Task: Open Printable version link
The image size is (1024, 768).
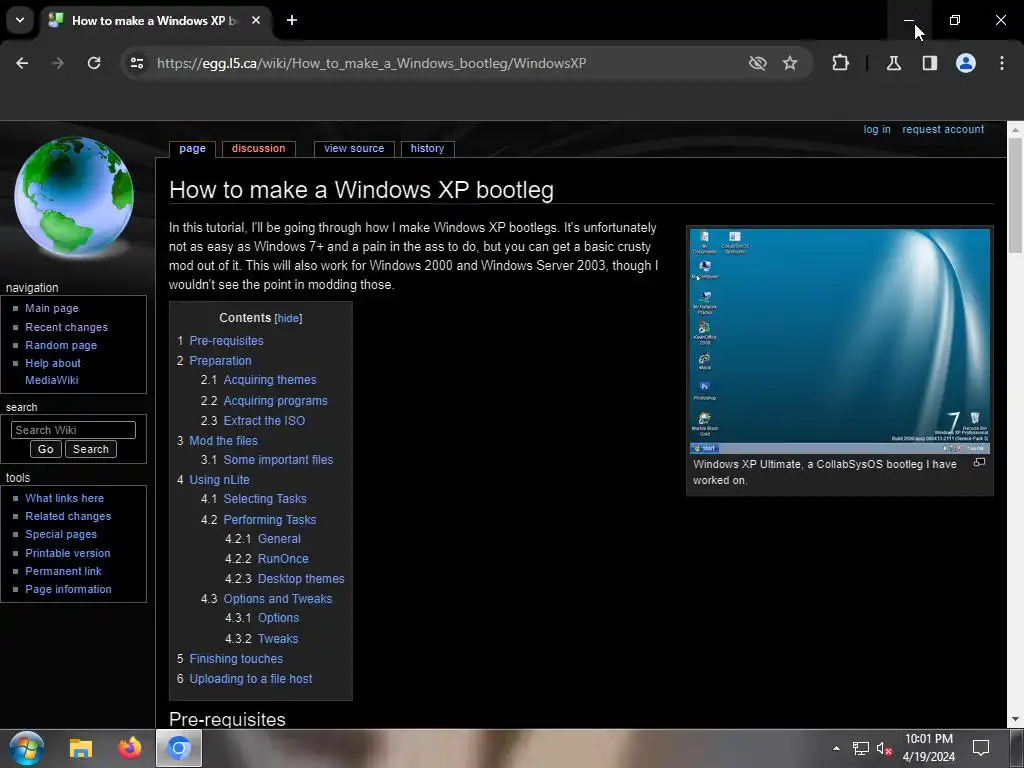Action: (68, 553)
